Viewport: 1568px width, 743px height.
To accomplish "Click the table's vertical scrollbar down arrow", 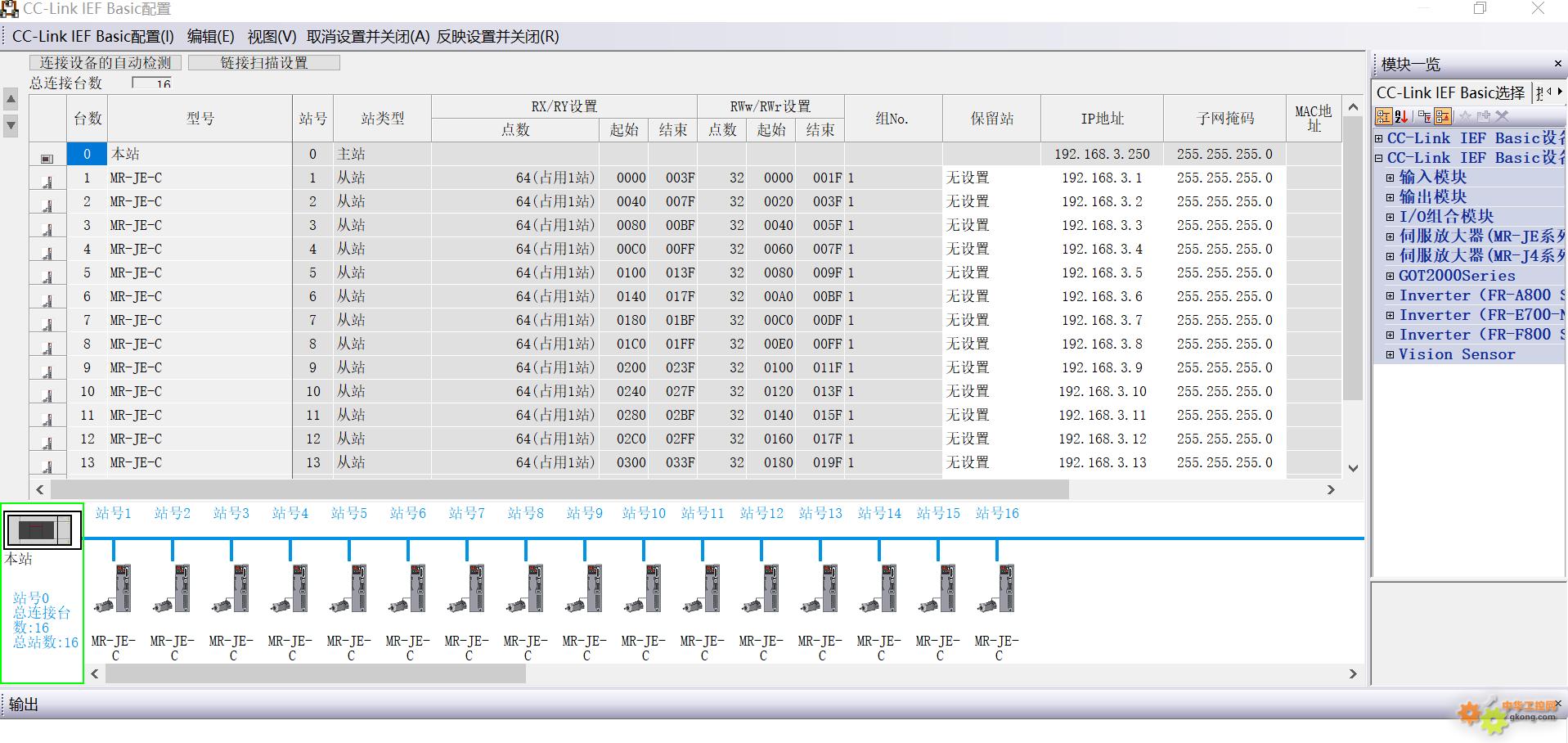I will point(1353,468).
